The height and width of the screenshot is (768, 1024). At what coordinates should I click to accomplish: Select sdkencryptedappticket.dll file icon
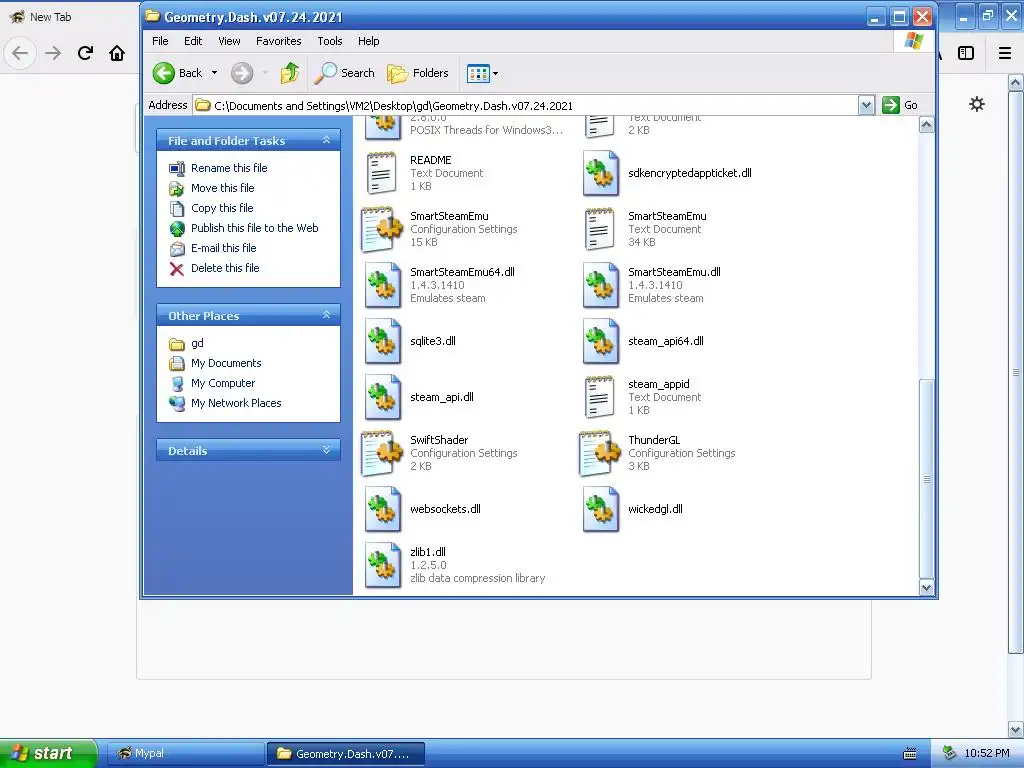[x=601, y=173]
